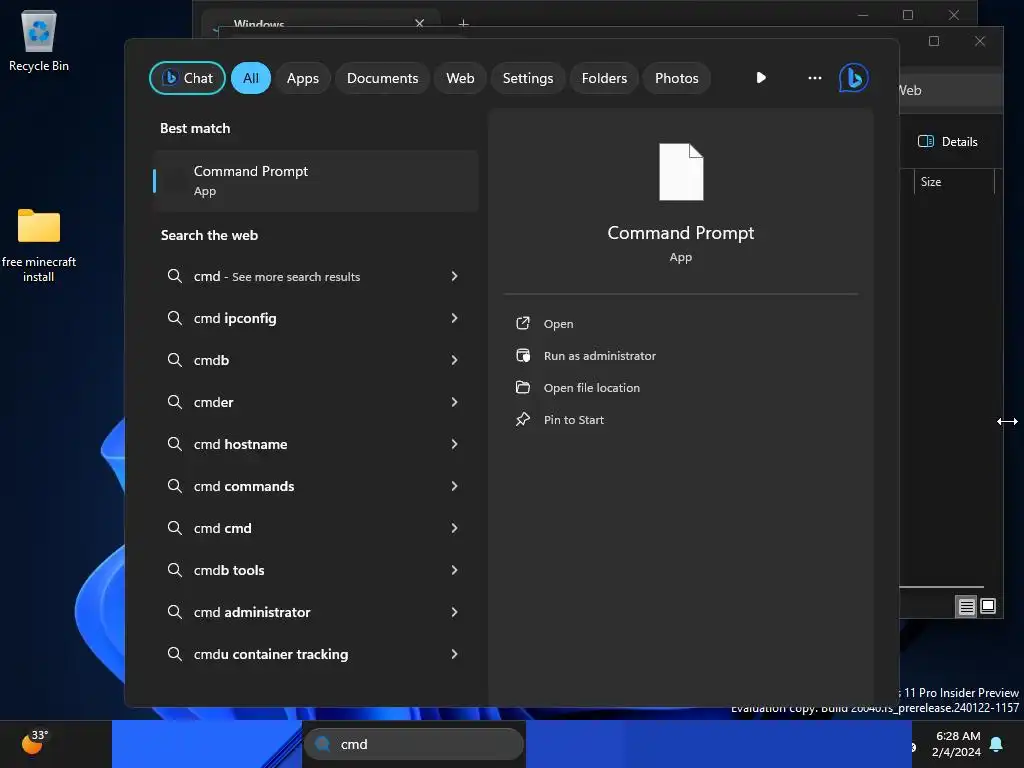Open the notification bell in system tray
The width and height of the screenshot is (1024, 768).
click(997, 744)
